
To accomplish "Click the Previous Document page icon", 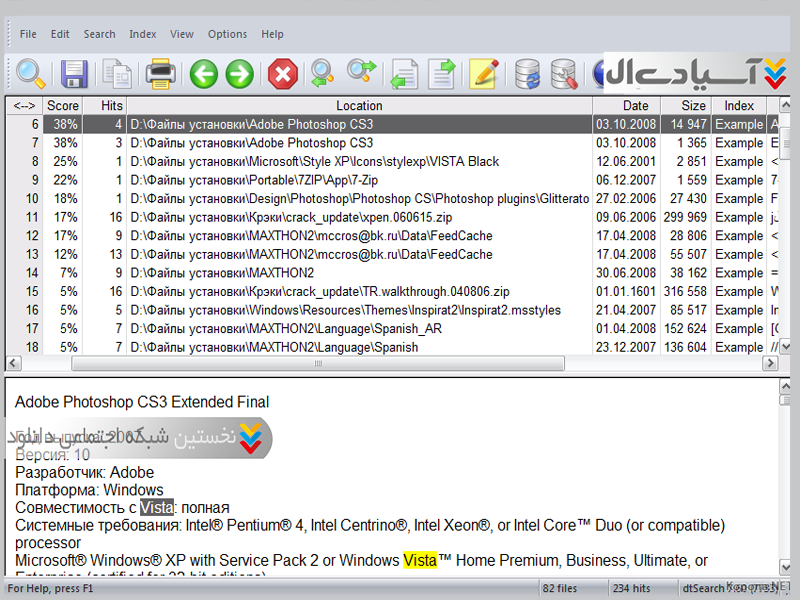I will (404, 73).
